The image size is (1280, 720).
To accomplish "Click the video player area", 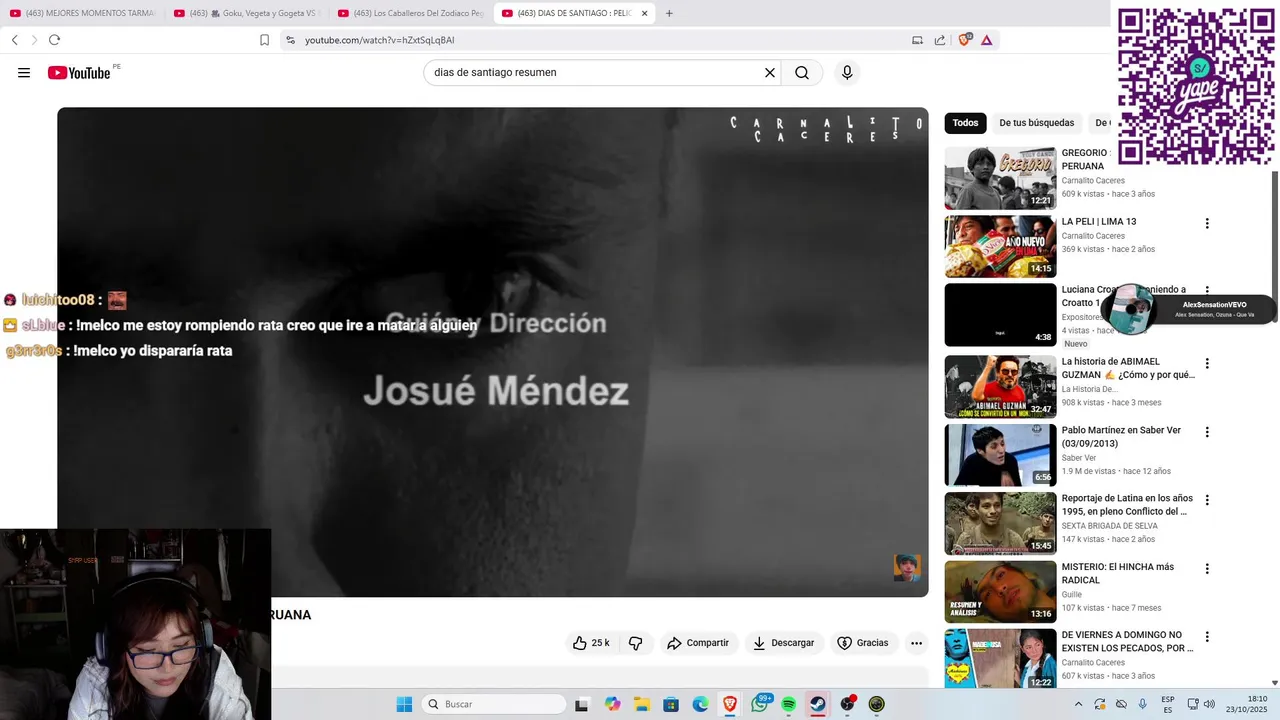I will (493, 352).
